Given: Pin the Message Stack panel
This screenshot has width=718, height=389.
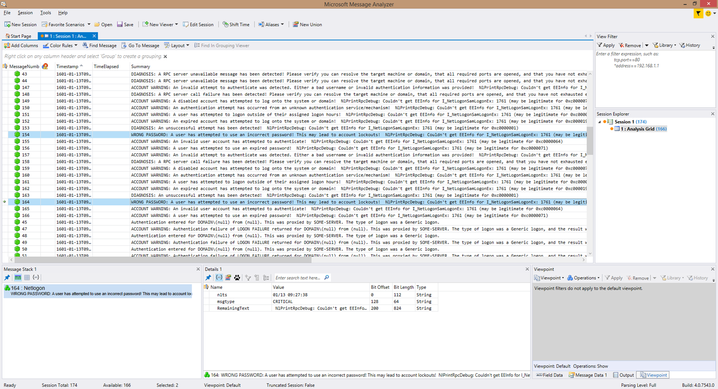Looking at the screenshot, I should (x=7, y=277).
